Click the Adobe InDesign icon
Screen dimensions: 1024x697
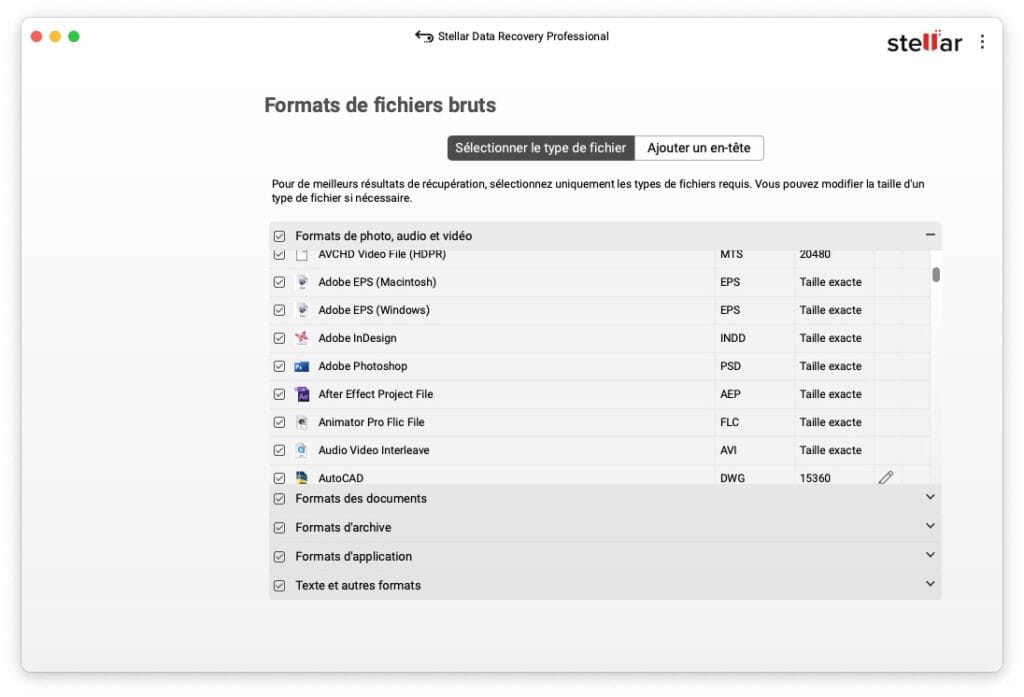pos(302,338)
